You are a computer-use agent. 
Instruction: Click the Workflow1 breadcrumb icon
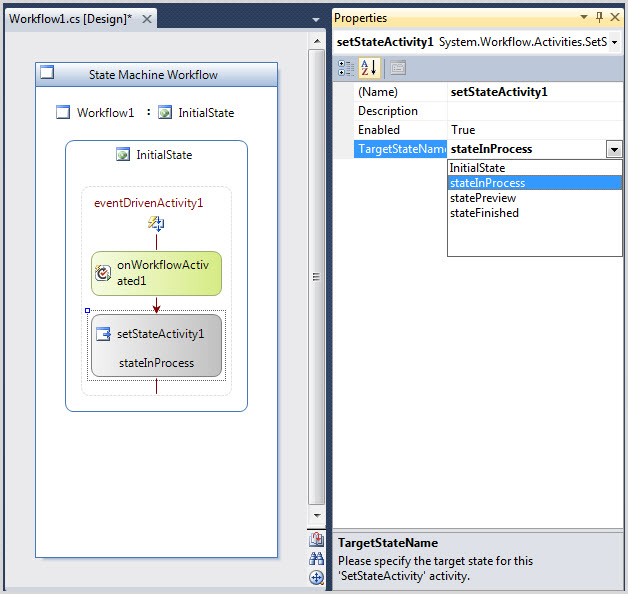point(63,112)
